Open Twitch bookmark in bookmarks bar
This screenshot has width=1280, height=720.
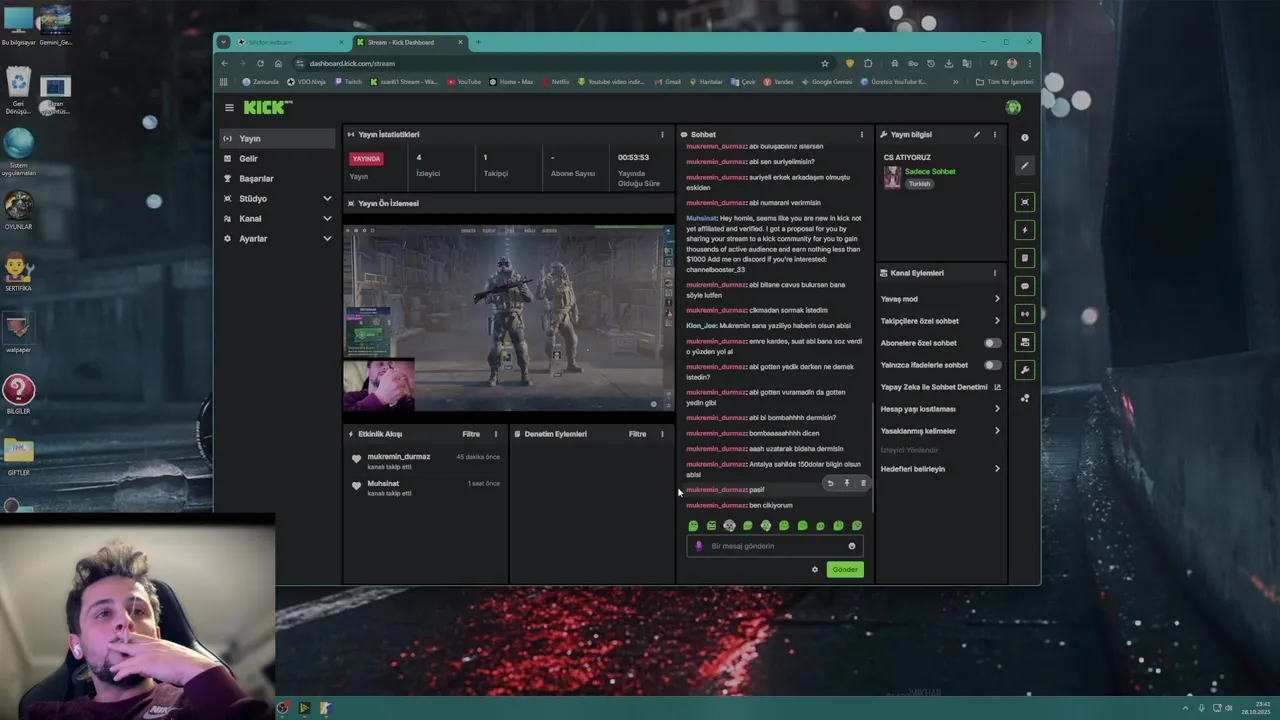tap(349, 82)
